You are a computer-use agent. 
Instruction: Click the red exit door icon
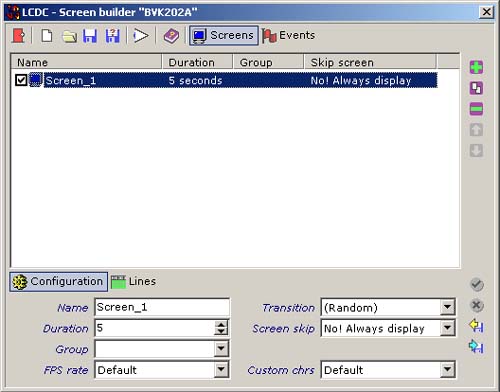pyautogui.click(x=19, y=35)
